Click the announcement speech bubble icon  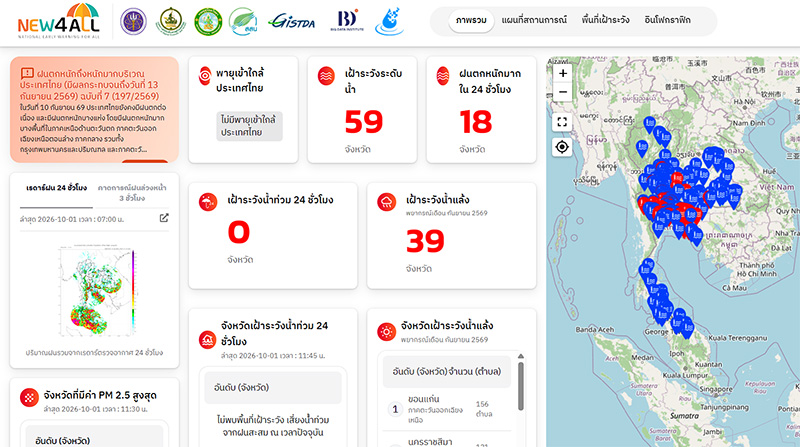pyautogui.click(x=27, y=73)
